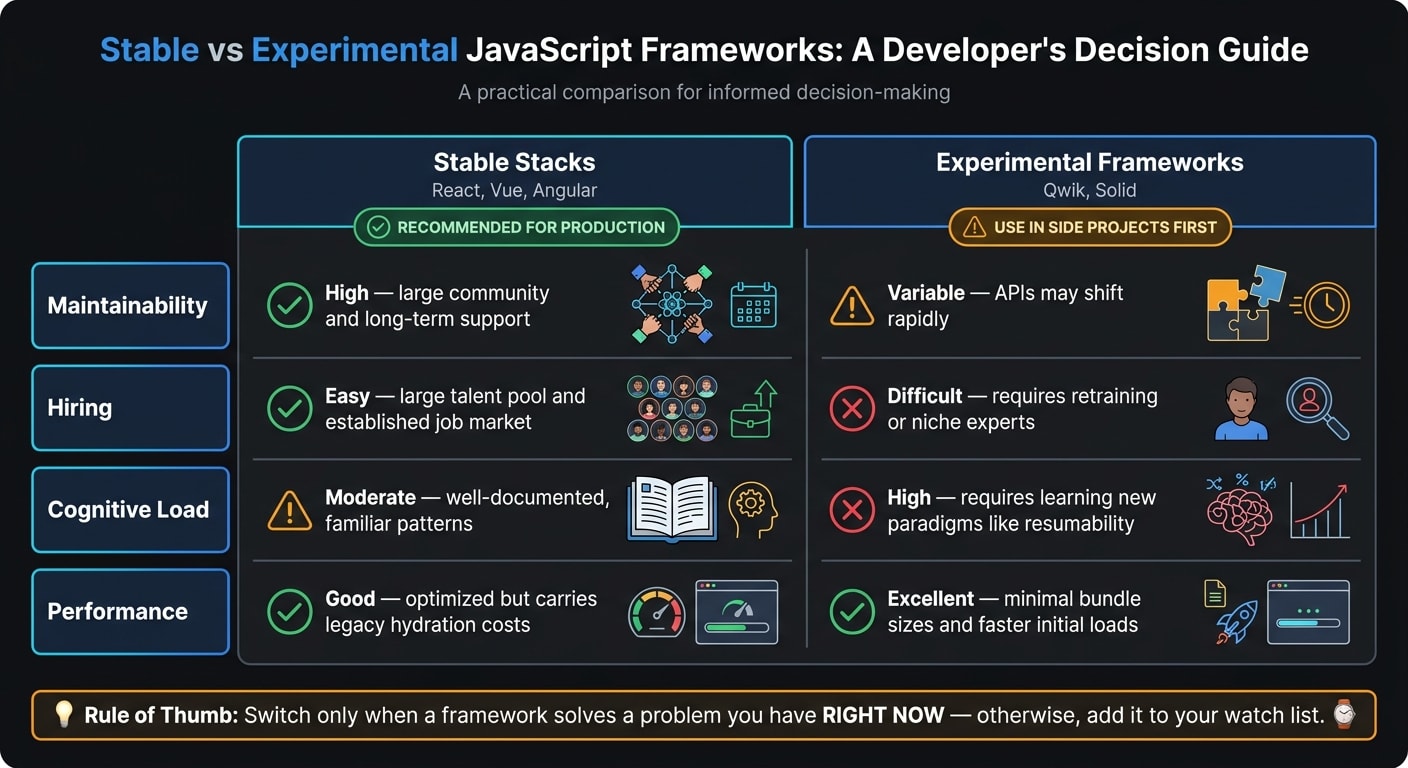The height and width of the screenshot is (768, 1408).
Task: Click the green check icon beside Easy hiring
Action: (290, 408)
